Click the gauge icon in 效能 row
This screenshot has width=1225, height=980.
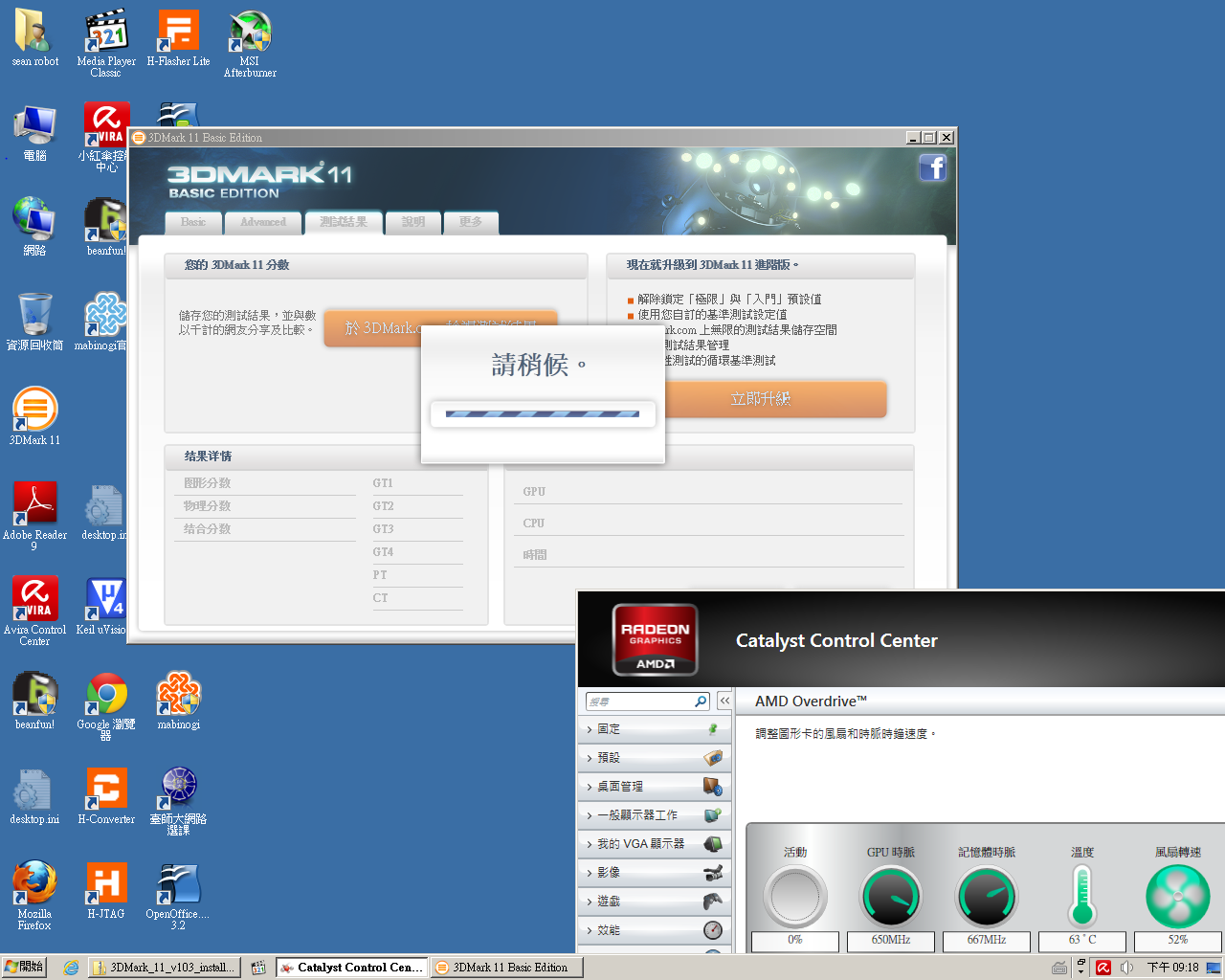pyautogui.click(x=713, y=930)
